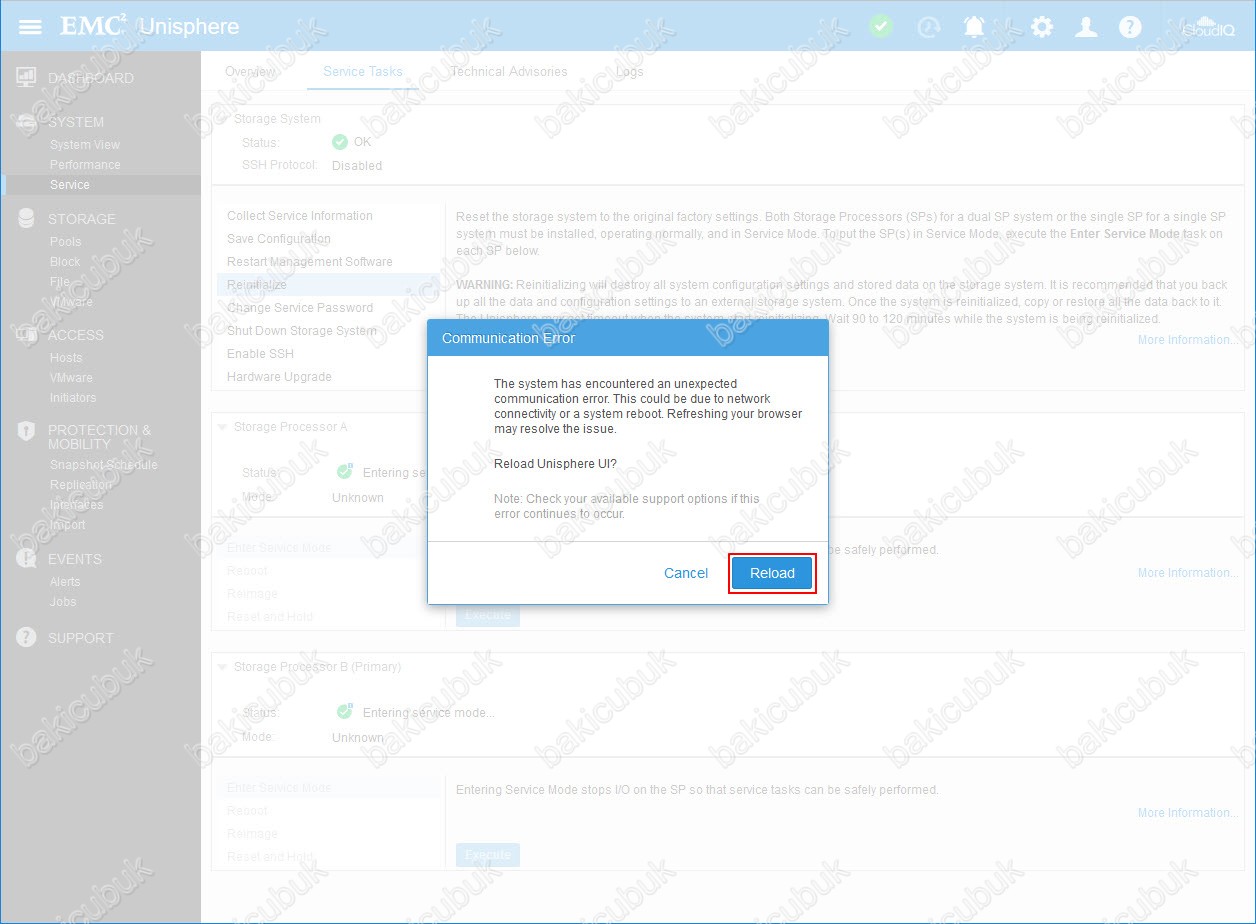Open Replication in the sidebar
This screenshot has height=924, width=1256.
pos(81,485)
